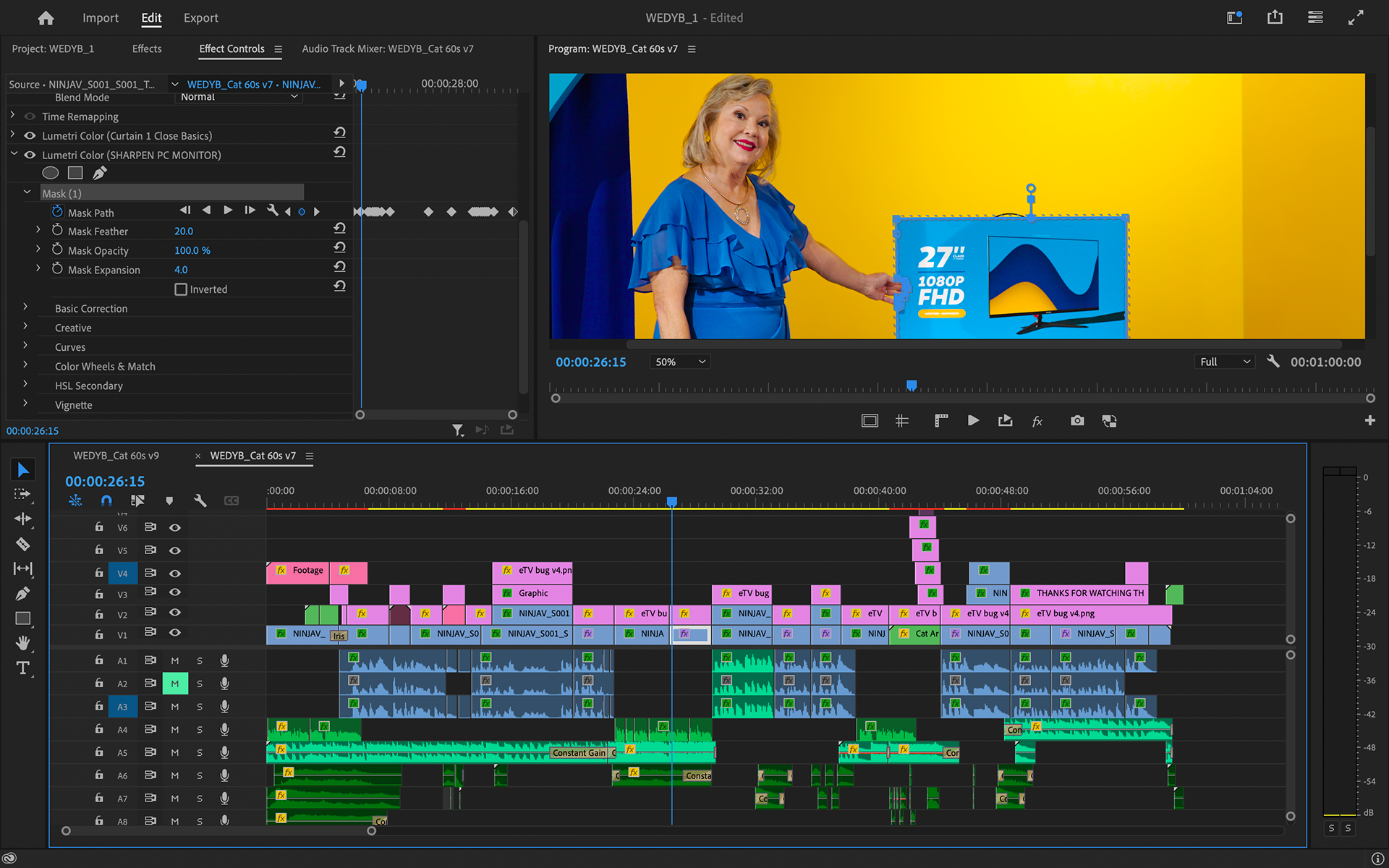This screenshot has height=868, width=1389.
Task: Select the Track Select Forward tool
Action: 22,494
